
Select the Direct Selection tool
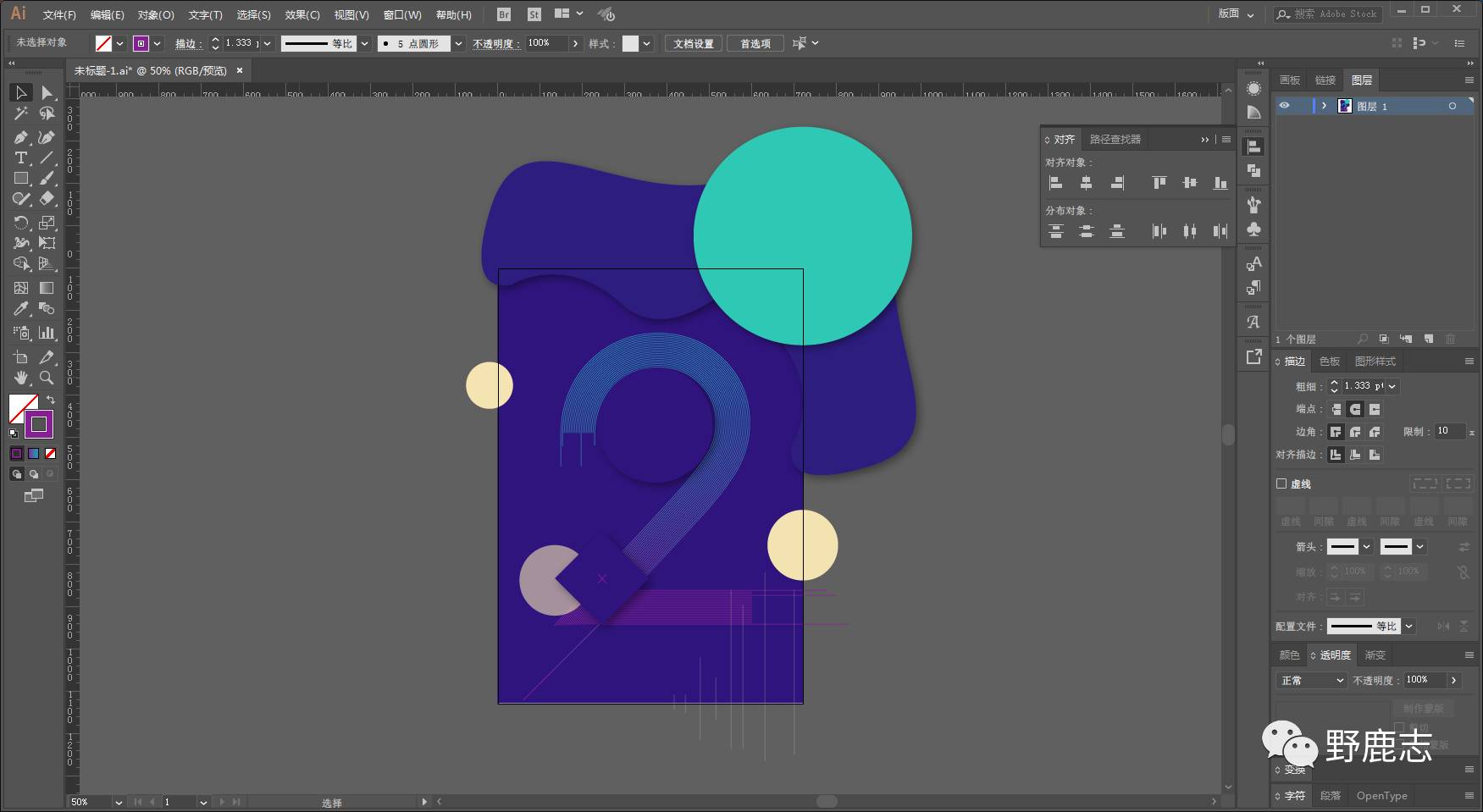(47, 93)
